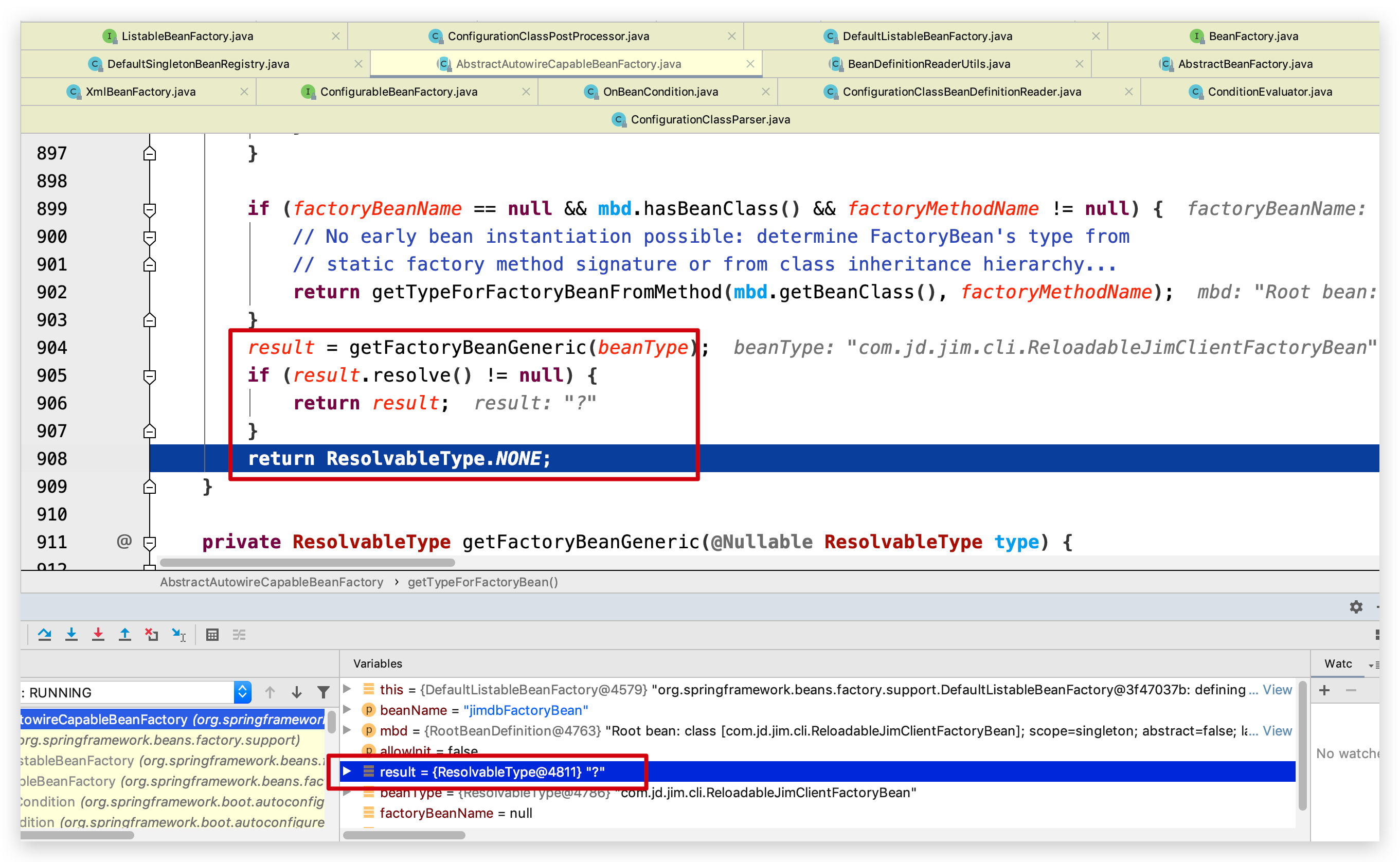
Task: Toggle the code fold marker at line 905
Action: coord(149,375)
